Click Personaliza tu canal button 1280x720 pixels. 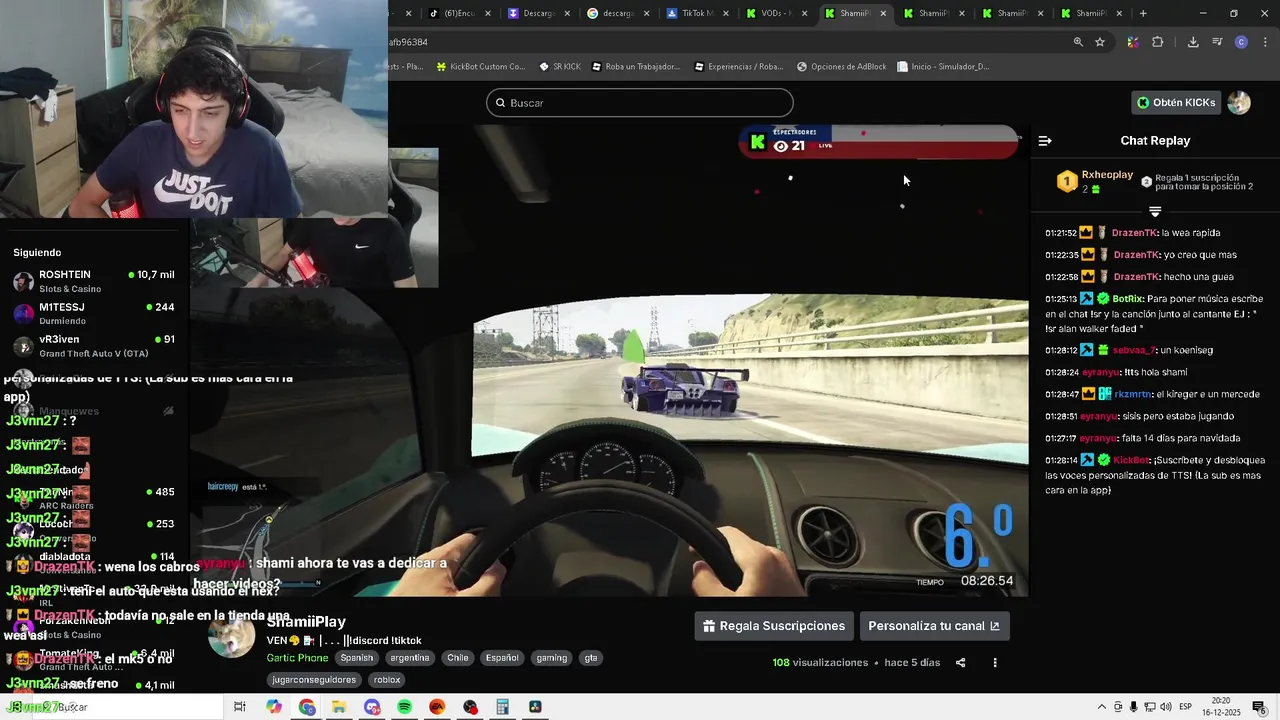tap(934, 626)
